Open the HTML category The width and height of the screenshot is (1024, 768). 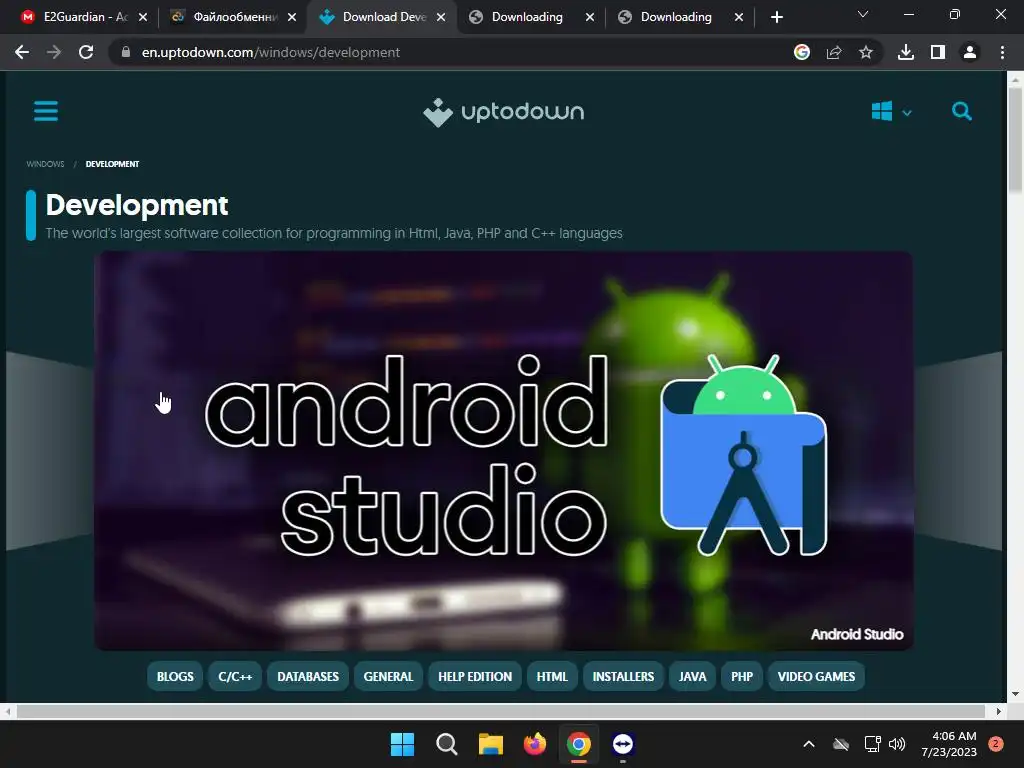[x=552, y=677]
